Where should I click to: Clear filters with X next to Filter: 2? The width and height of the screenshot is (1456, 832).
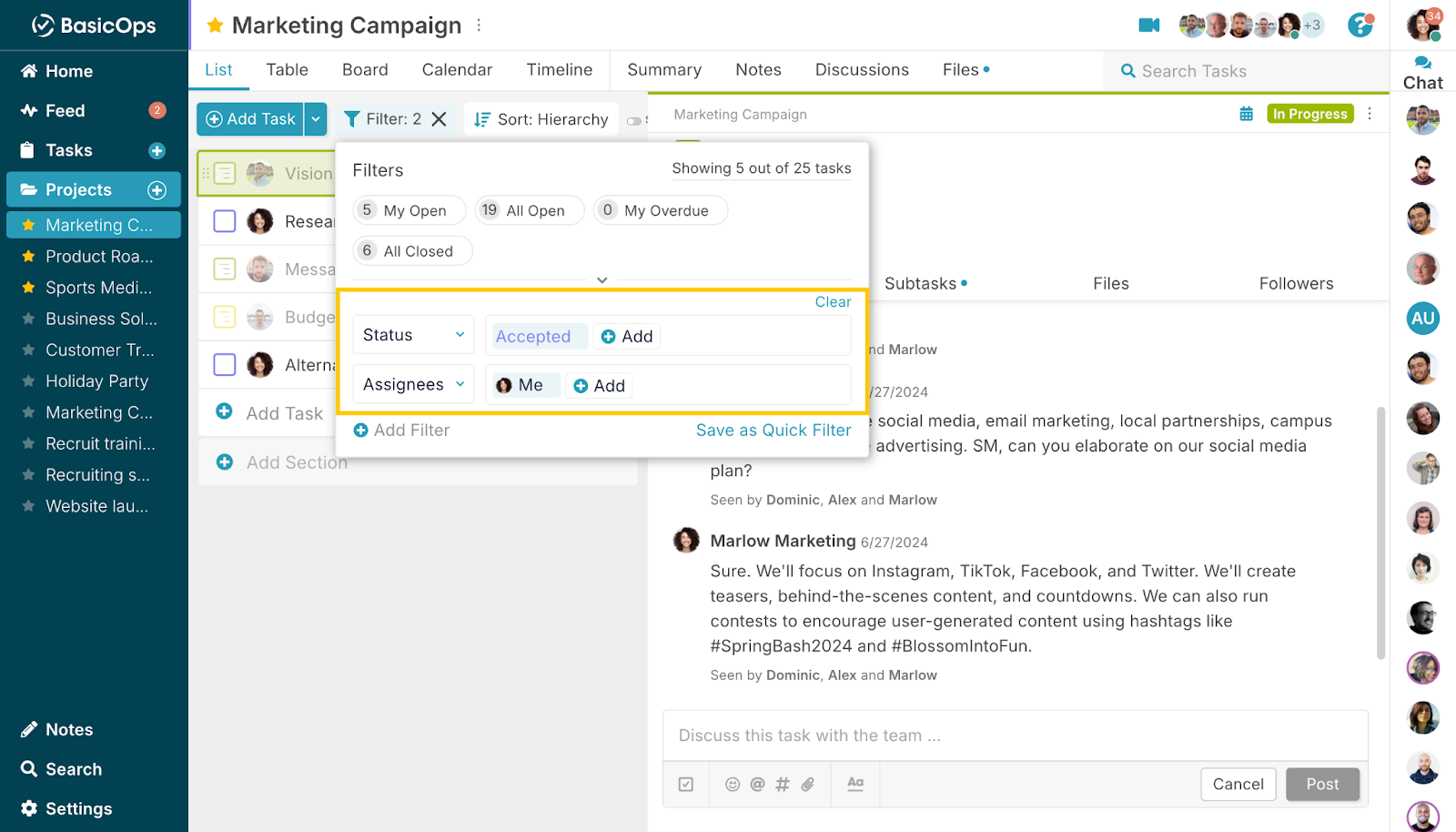pos(439,119)
